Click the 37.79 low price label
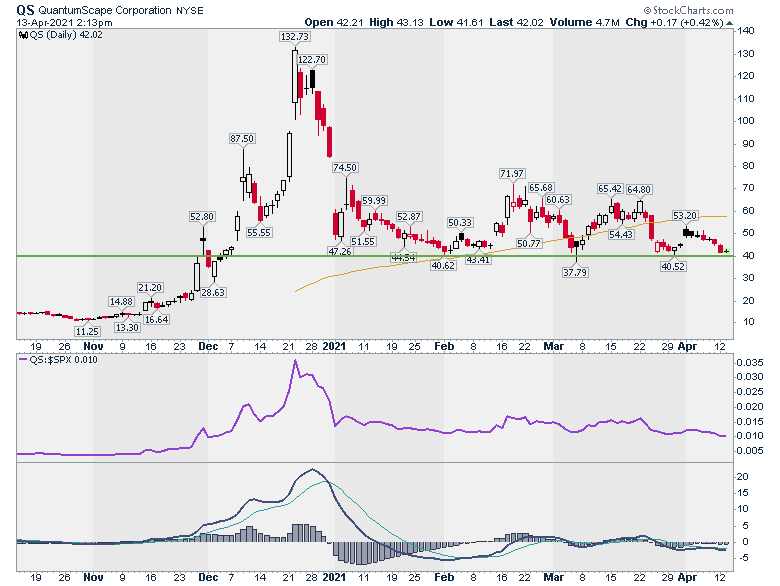This screenshot has width=780, height=586. click(575, 273)
